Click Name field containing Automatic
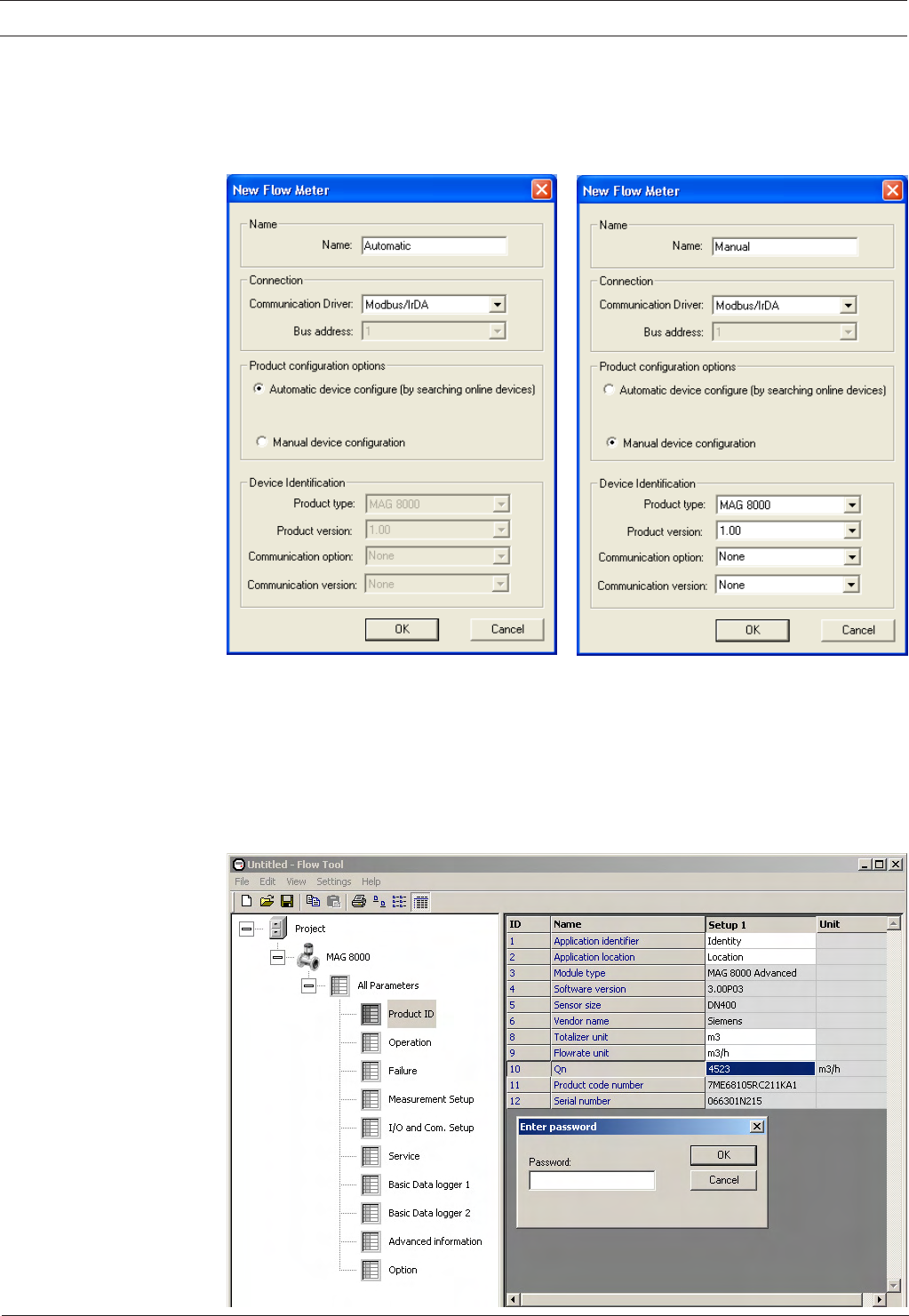 (435, 246)
